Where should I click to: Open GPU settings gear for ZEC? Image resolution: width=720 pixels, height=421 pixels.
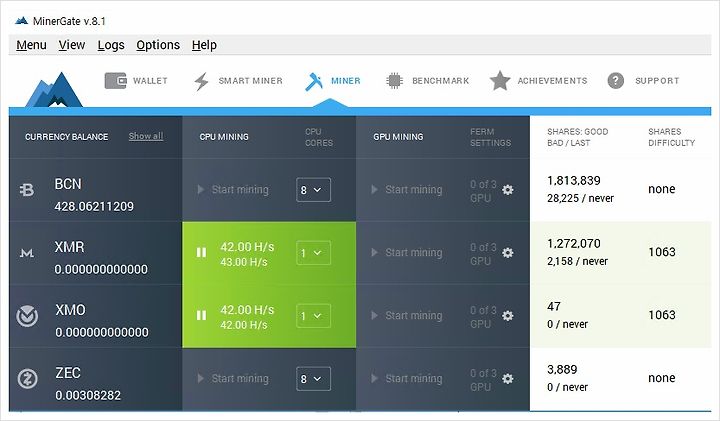click(x=507, y=378)
